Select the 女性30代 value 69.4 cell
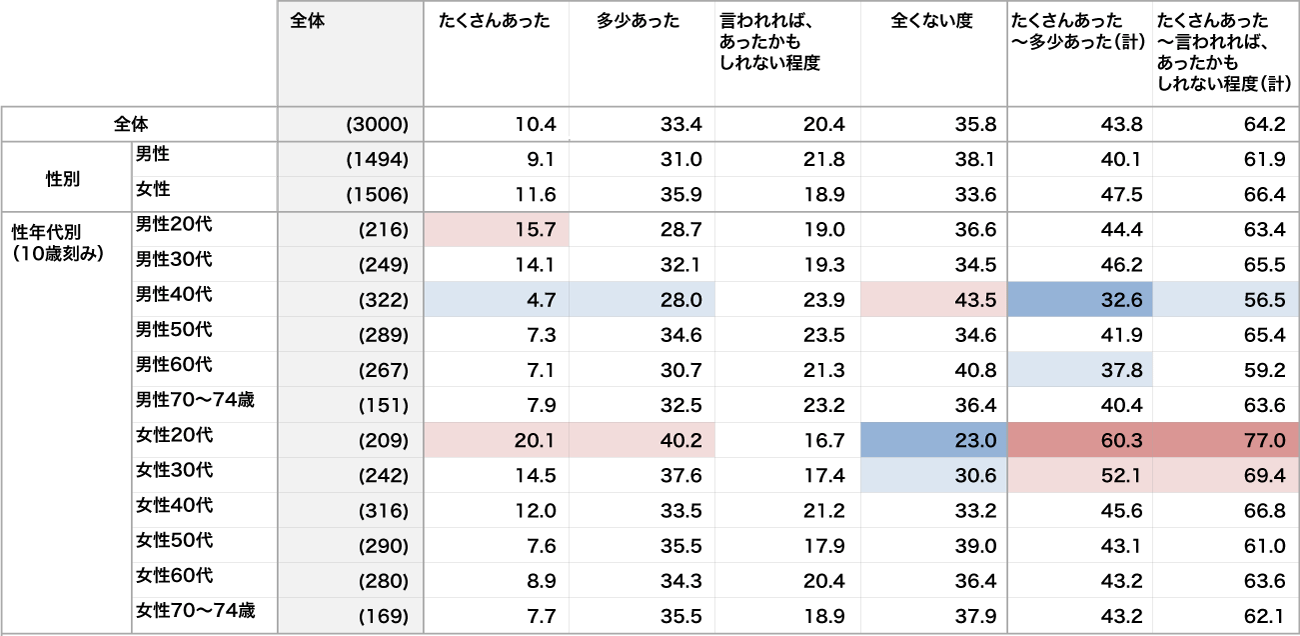This screenshot has width=1300, height=636. [x=1225, y=476]
